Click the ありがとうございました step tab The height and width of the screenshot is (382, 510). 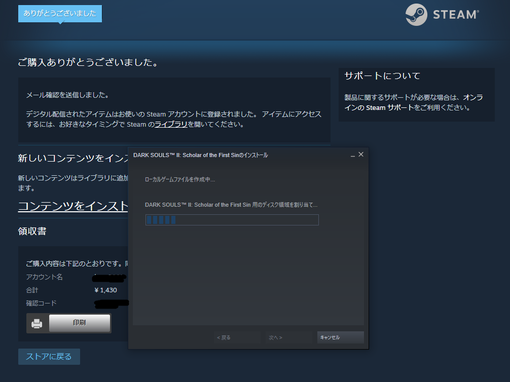60,13
